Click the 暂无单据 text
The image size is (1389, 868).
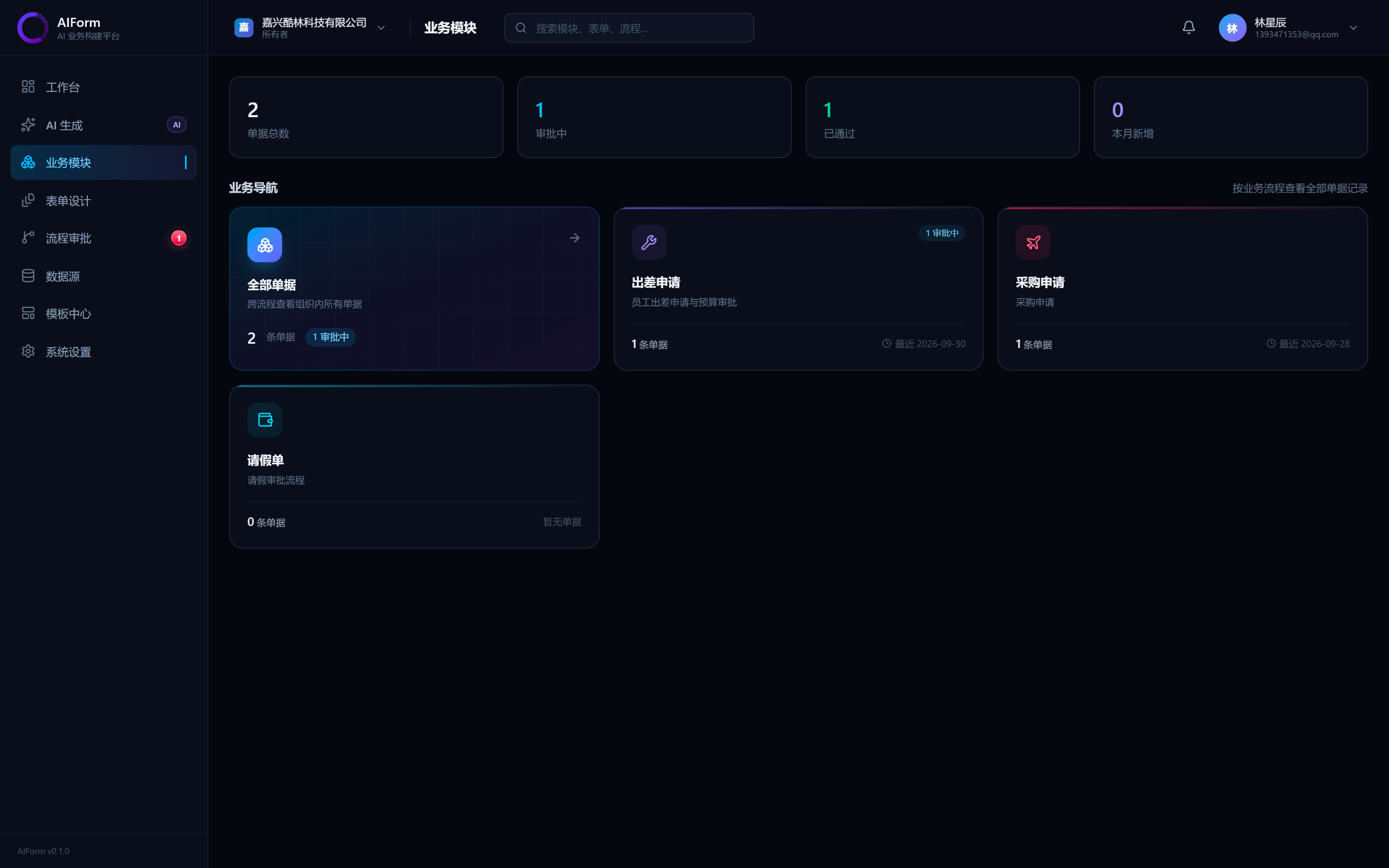pos(562,522)
